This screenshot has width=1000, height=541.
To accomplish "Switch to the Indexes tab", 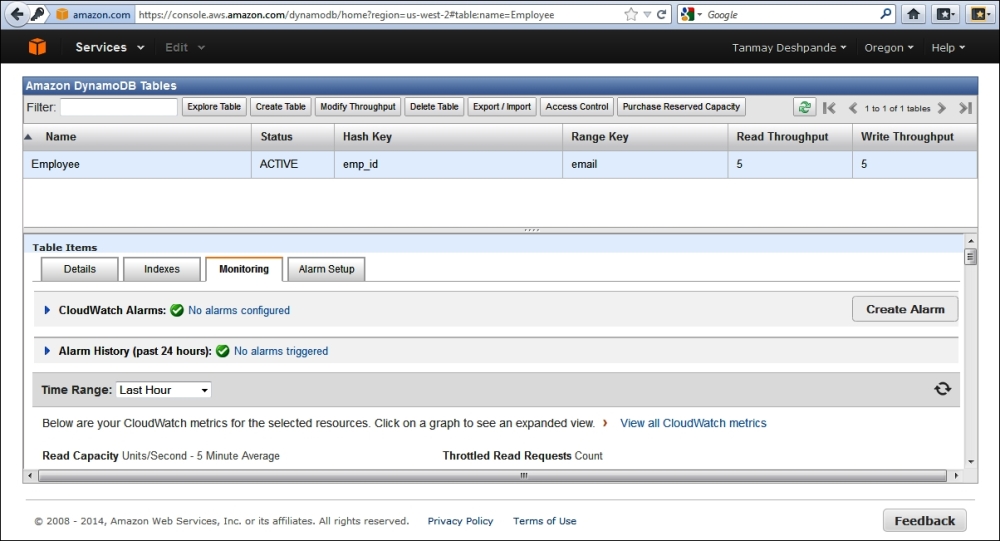I will (162, 269).
